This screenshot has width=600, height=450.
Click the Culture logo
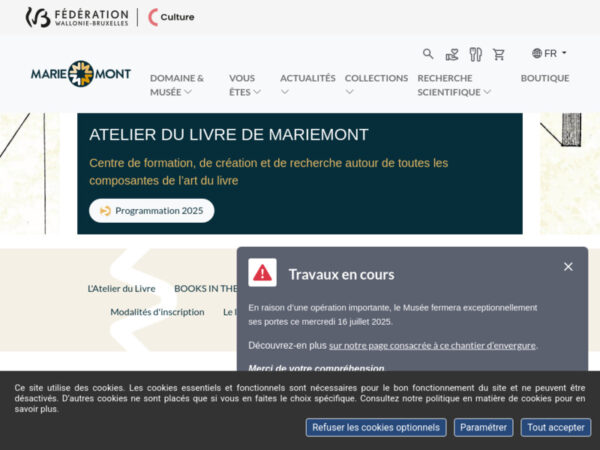pyautogui.click(x=171, y=17)
